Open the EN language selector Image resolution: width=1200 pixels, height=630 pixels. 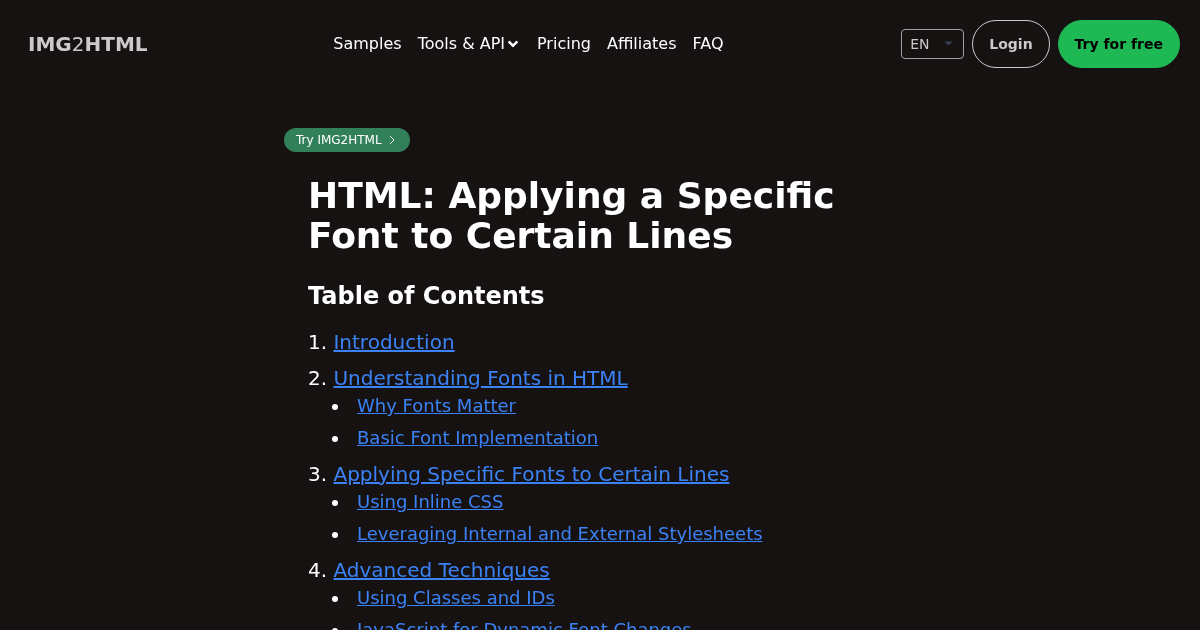pos(931,44)
